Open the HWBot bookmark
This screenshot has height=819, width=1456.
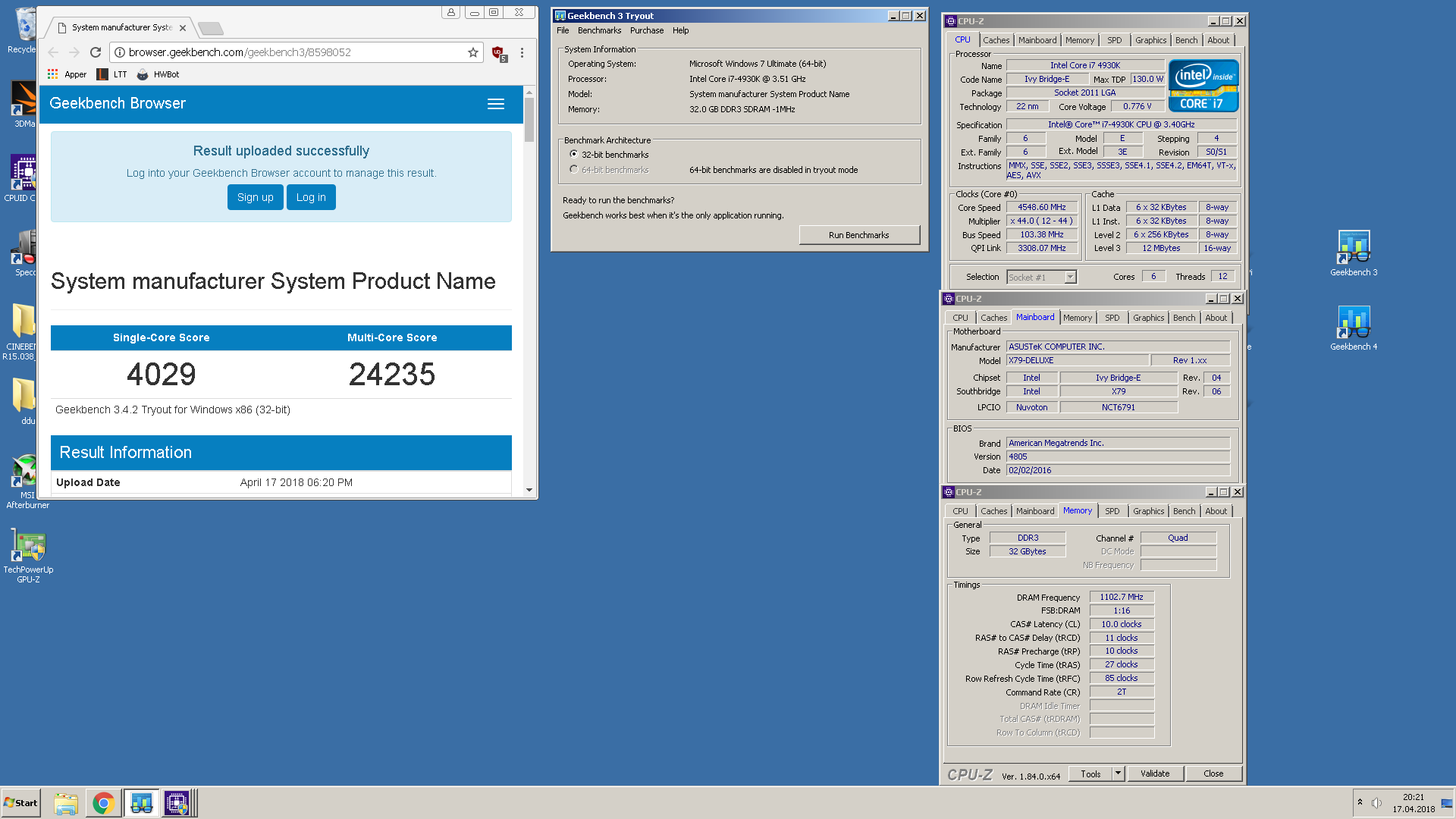158,74
